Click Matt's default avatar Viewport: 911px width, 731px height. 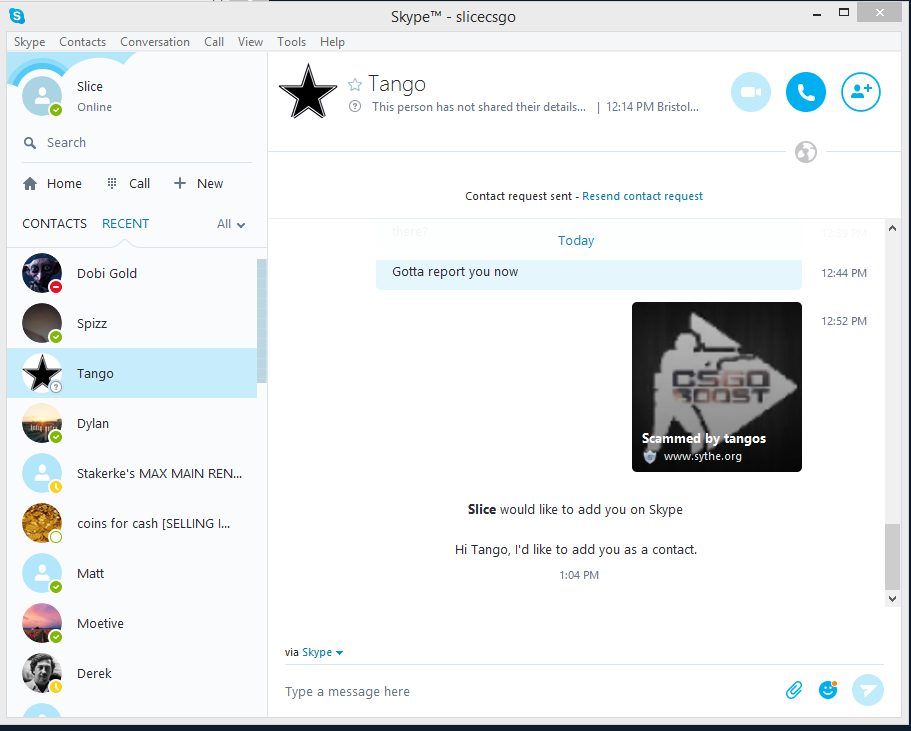pyautogui.click(x=42, y=573)
